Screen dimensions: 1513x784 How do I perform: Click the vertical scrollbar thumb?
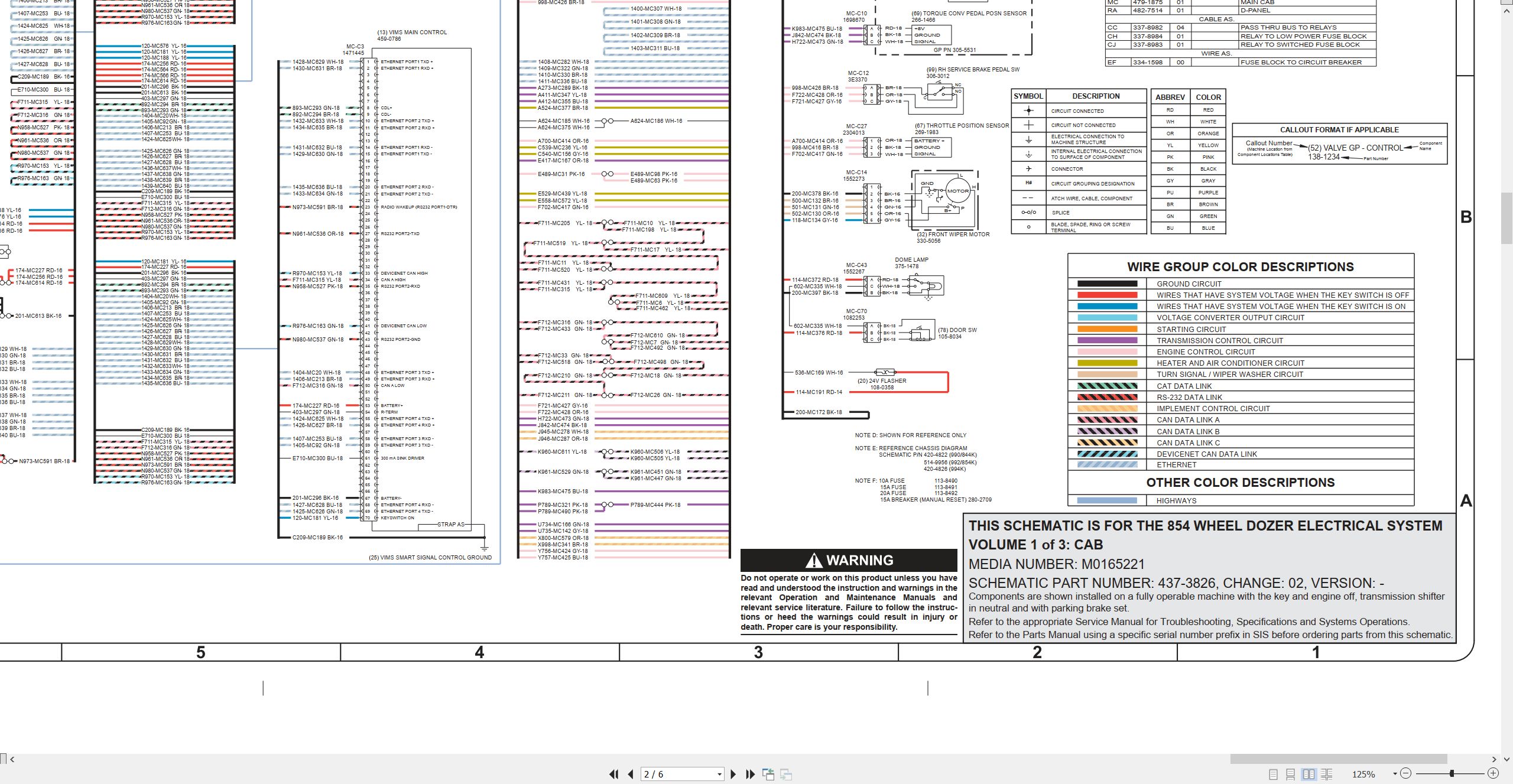1507,217
